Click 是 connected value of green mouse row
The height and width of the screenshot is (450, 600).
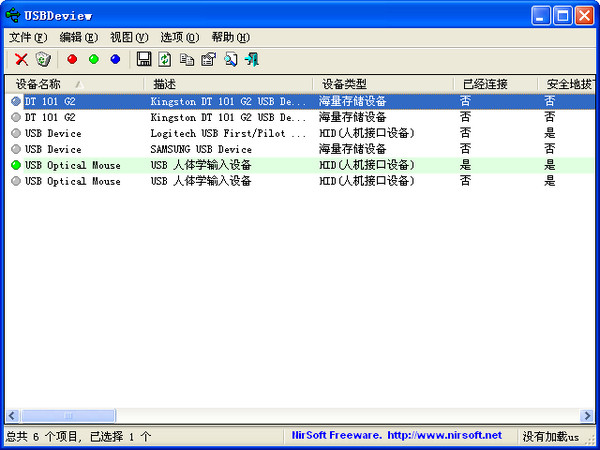(465, 165)
